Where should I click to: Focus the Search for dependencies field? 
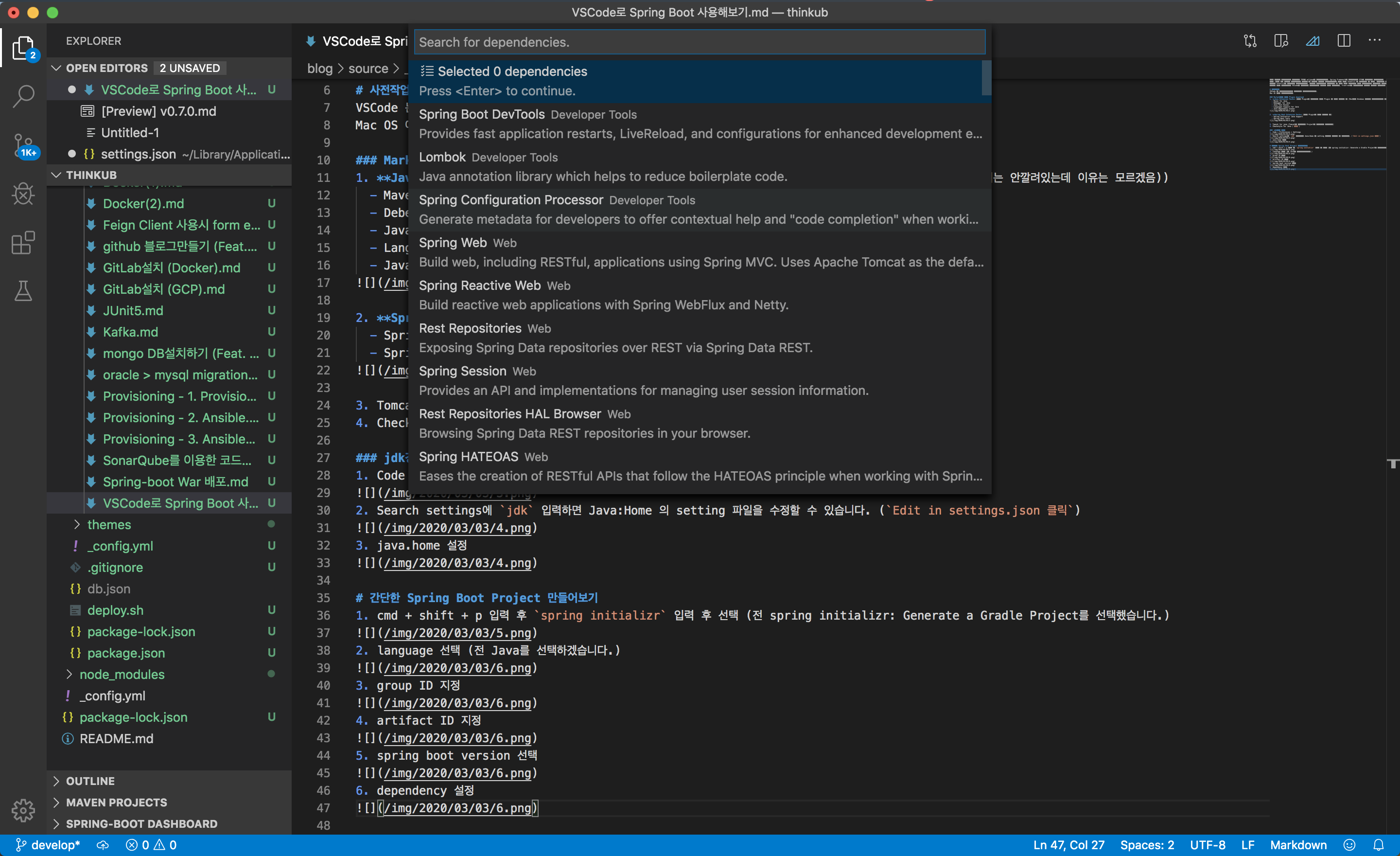(700, 42)
